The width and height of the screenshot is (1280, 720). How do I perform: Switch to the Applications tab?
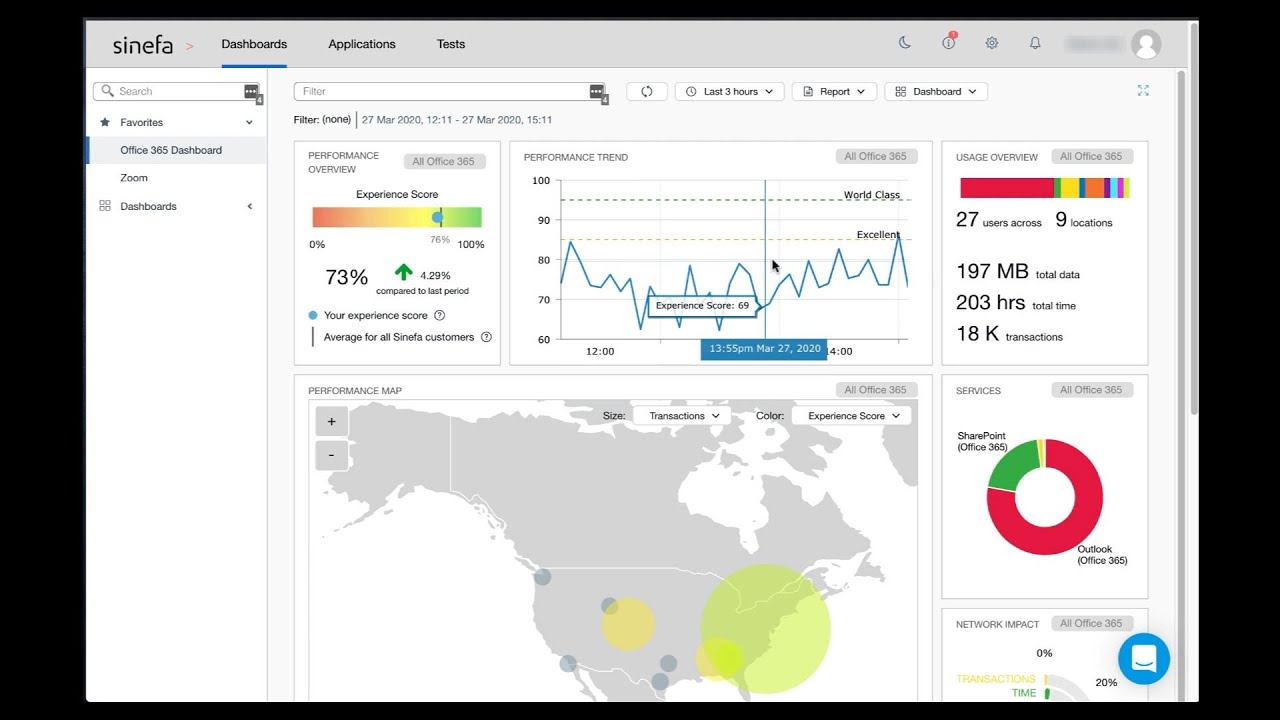[362, 44]
